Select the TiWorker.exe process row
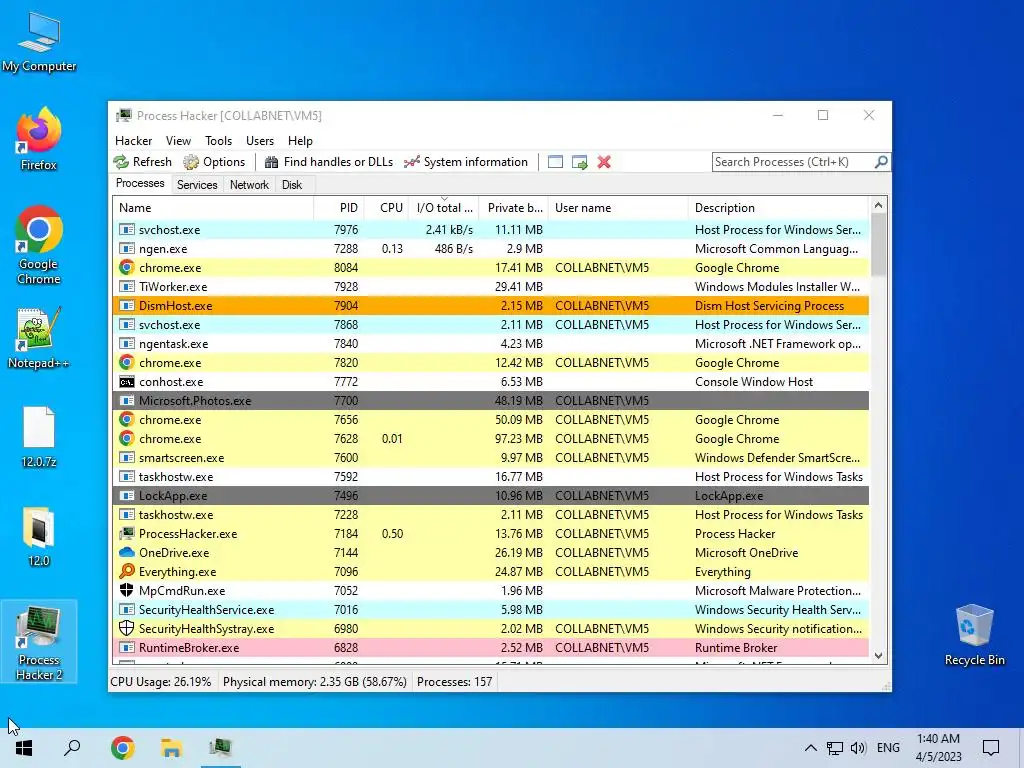The height and width of the screenshot is (768, 1024). [491, 287]
